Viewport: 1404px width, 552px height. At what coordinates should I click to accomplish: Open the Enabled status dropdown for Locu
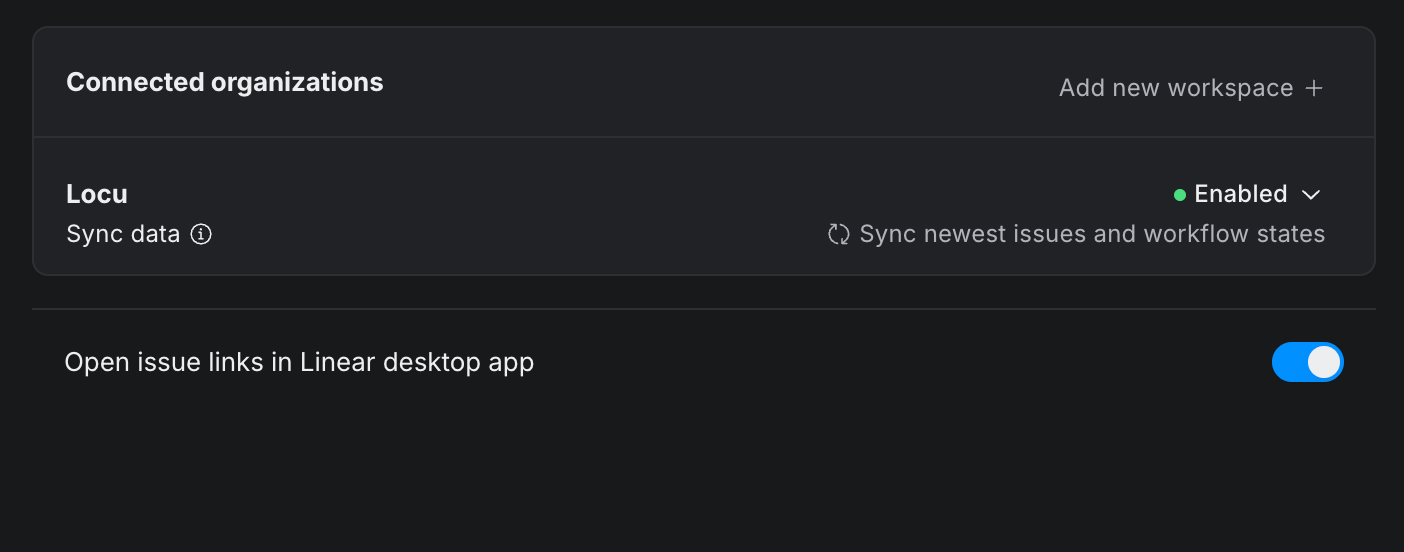pyautogui.click(x=1248, y=194)
